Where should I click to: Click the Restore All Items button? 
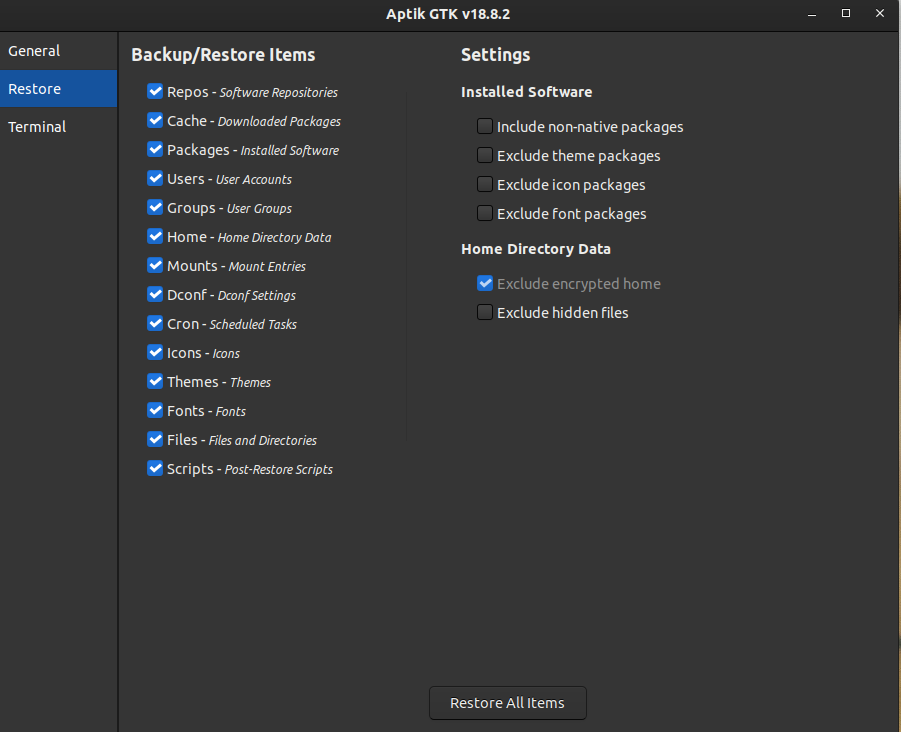click(508, 703)
